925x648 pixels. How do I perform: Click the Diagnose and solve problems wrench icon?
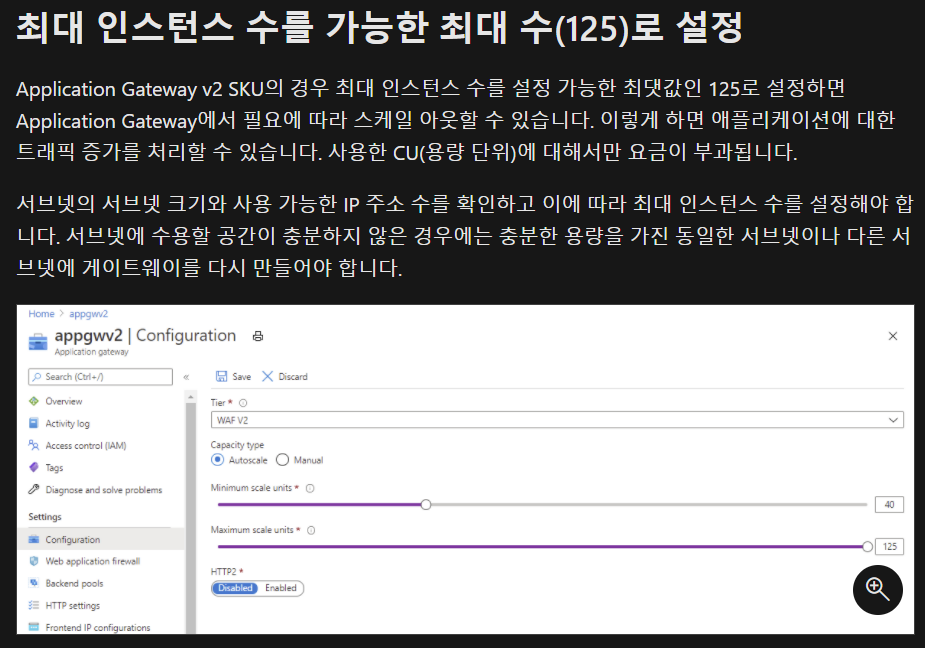click(34, 489)
